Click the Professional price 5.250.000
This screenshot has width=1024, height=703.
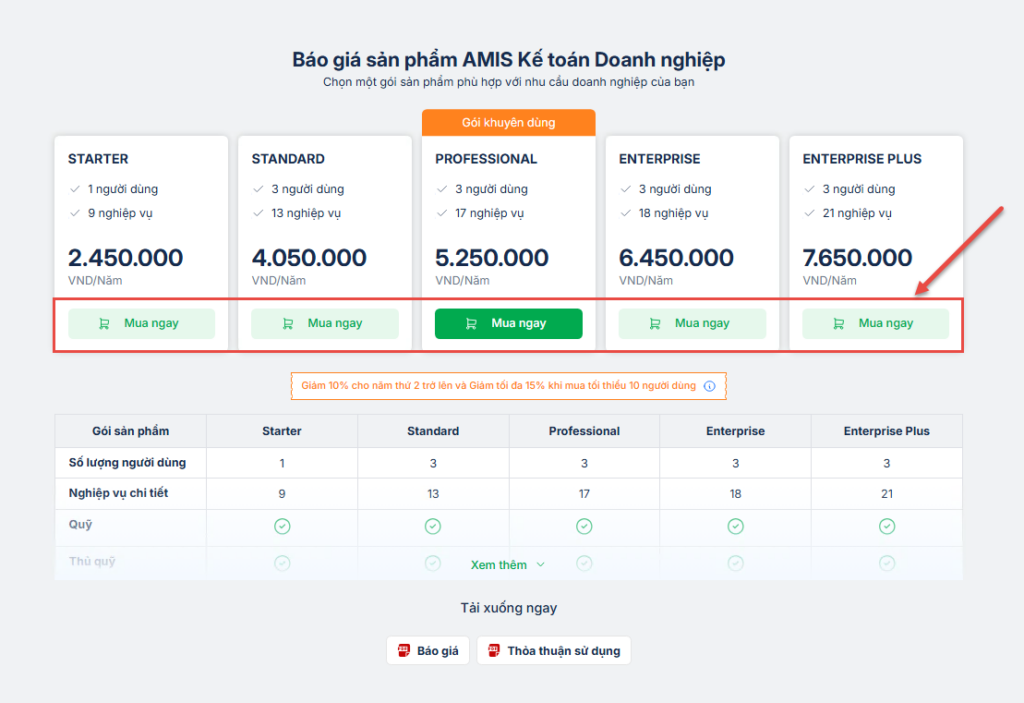(x=492, y=258)
